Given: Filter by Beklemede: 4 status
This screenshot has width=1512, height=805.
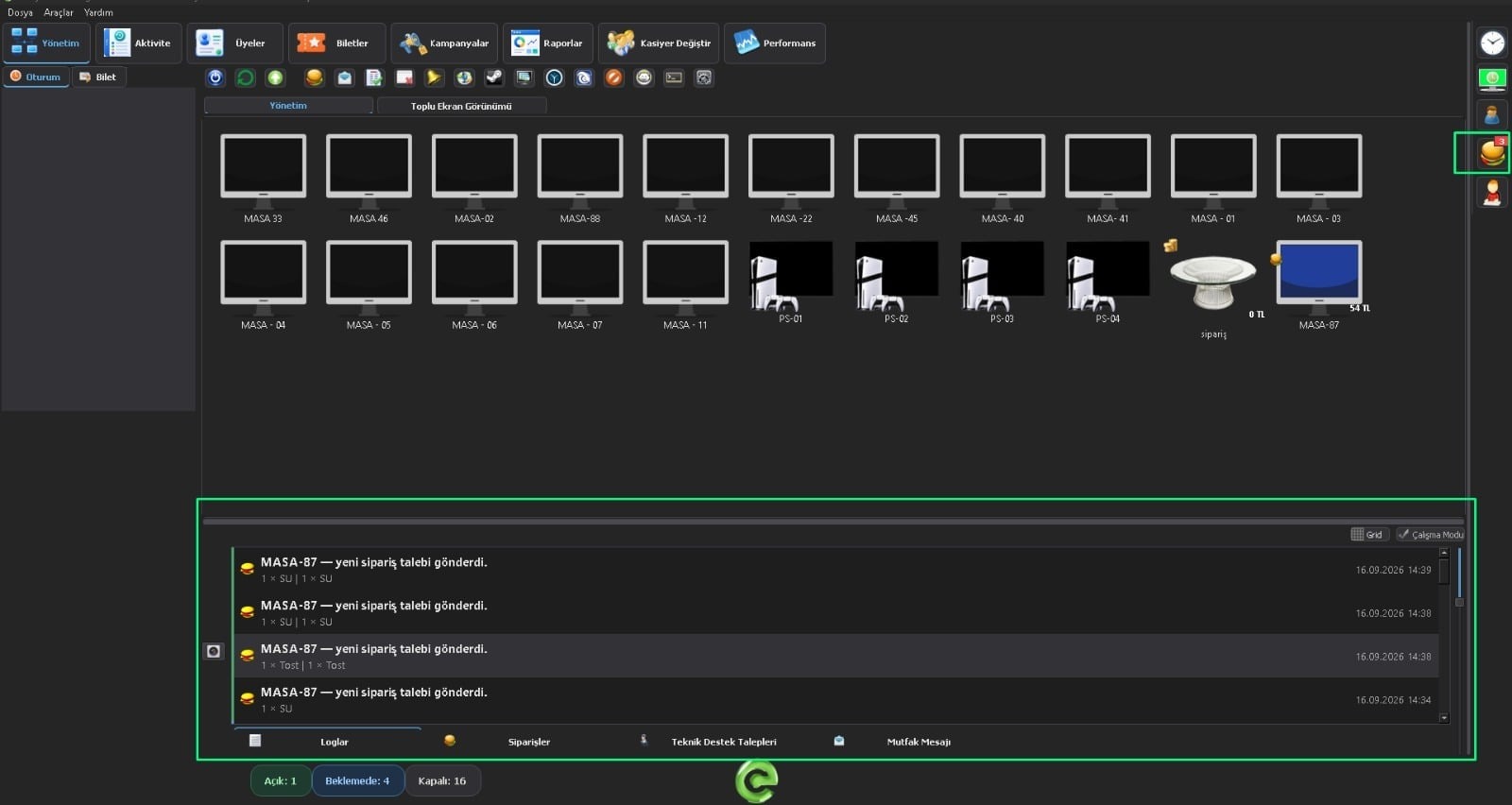Looking at the screenshot, I should point(357,781).
